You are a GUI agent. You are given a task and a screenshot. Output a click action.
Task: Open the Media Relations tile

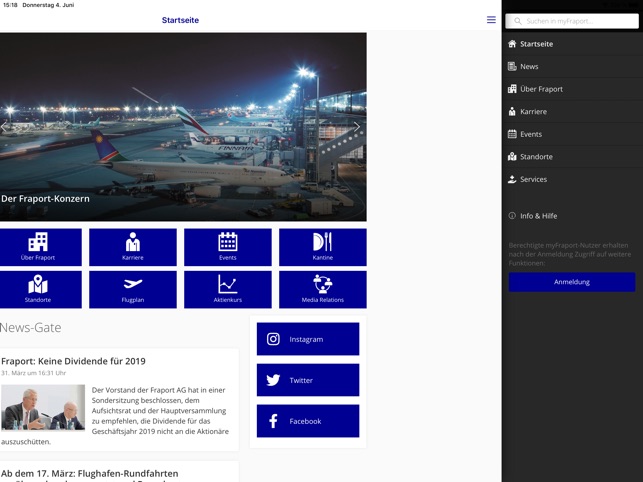point(323,289)
